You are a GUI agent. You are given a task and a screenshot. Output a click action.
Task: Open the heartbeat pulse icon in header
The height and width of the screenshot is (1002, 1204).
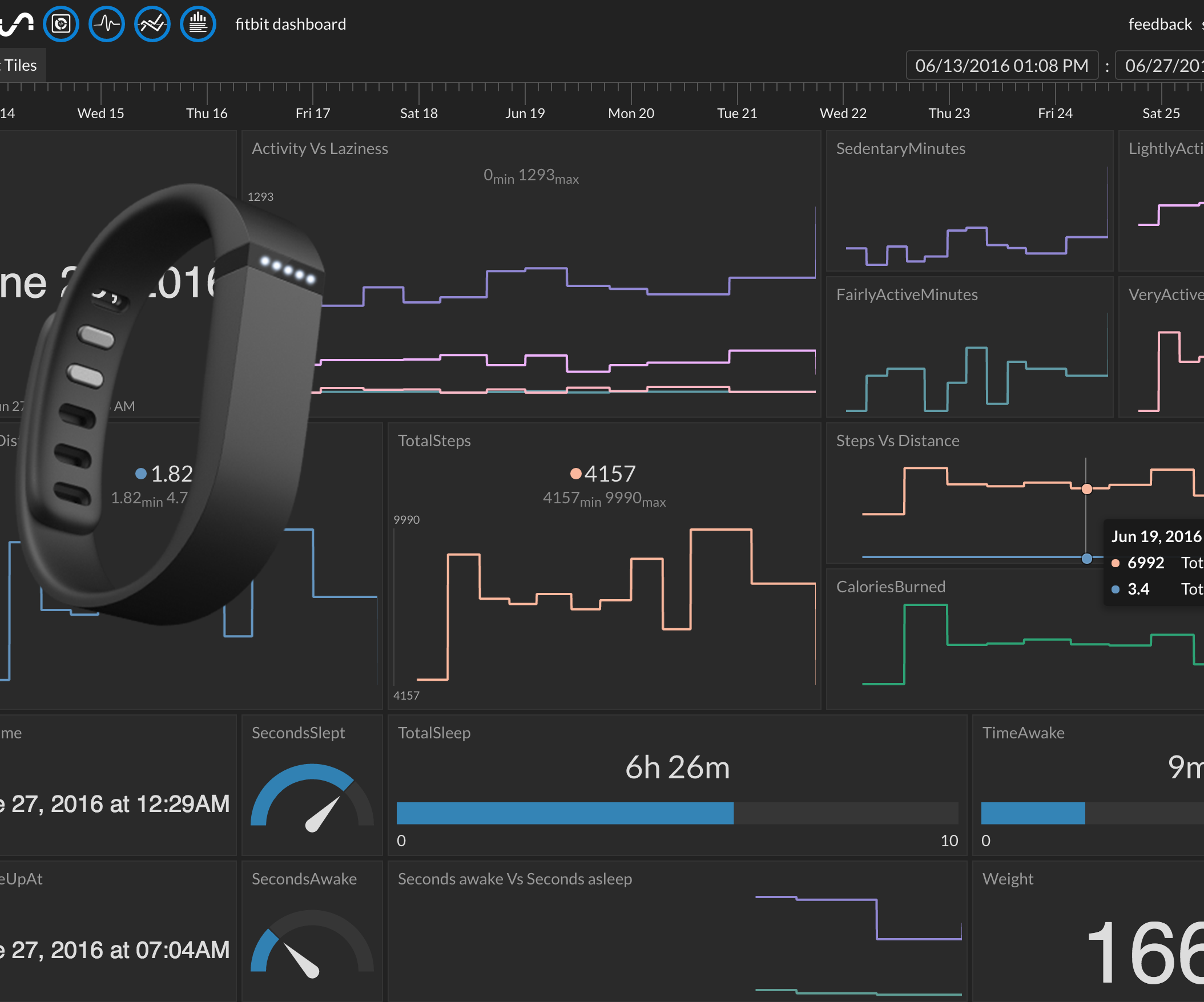(x=107, y=24)
